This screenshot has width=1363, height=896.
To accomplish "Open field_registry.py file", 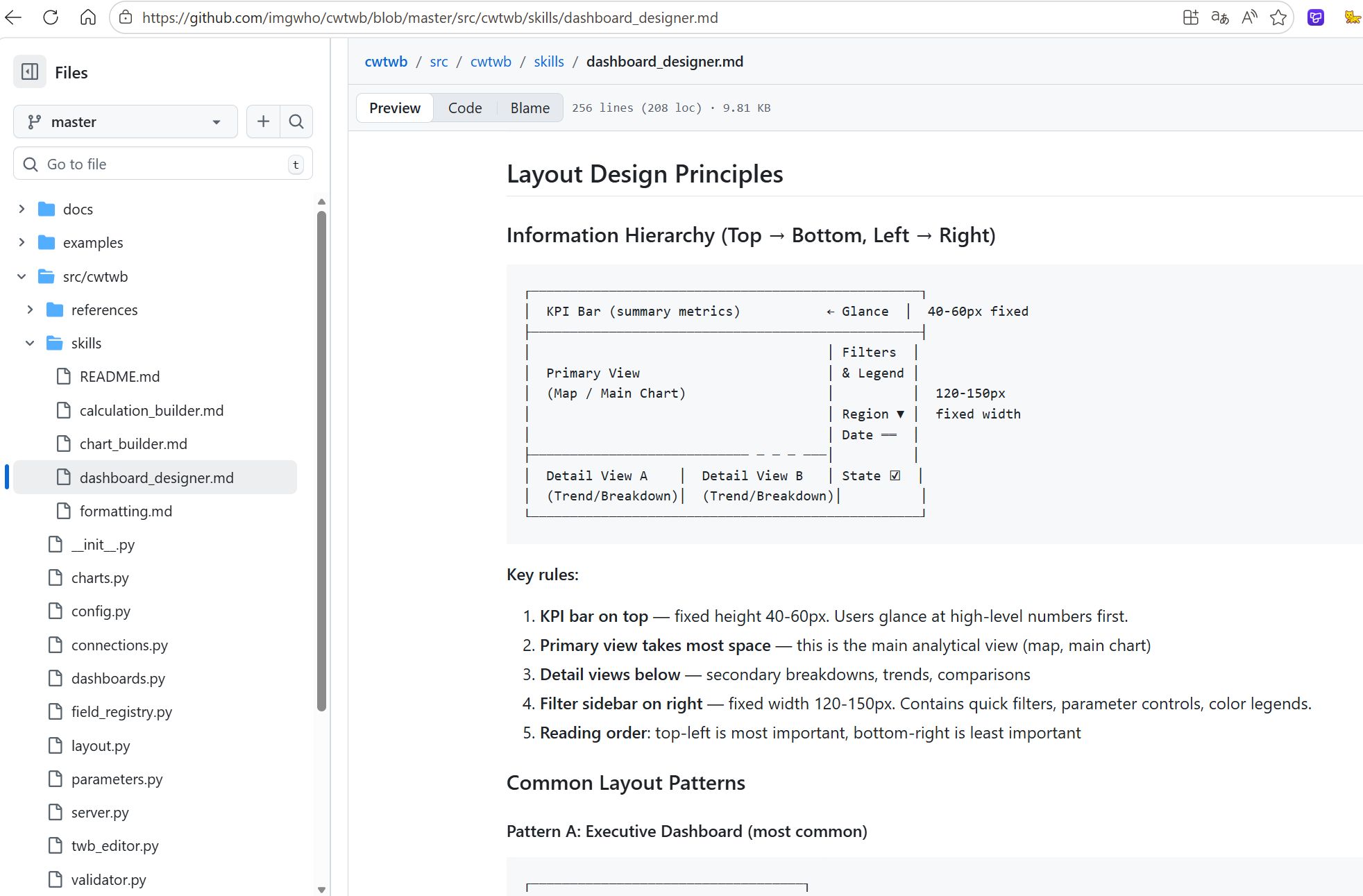I will click(x=121, y=712).
